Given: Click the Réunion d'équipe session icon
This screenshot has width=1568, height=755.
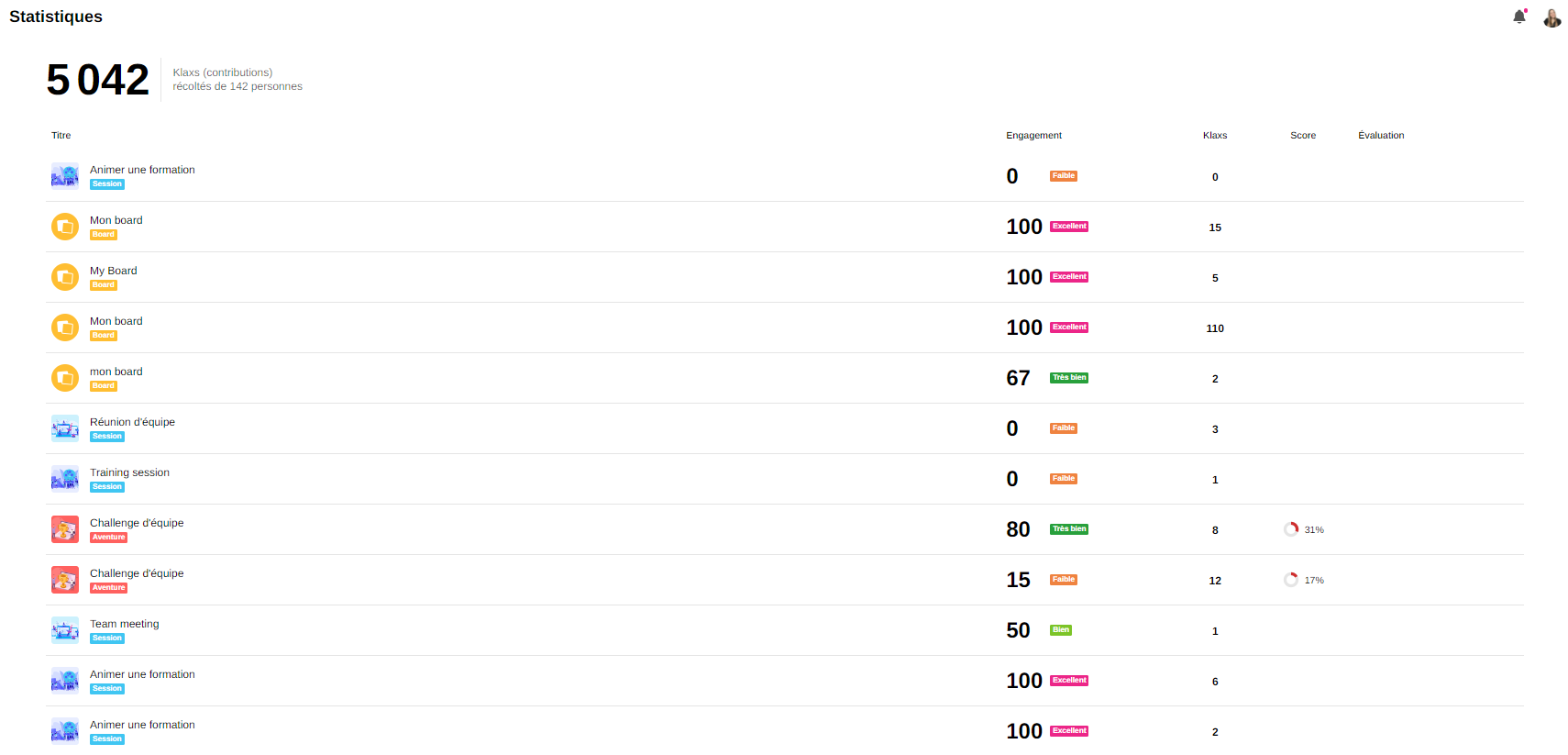Looking at the screenshot, I should tap(65, 428).
